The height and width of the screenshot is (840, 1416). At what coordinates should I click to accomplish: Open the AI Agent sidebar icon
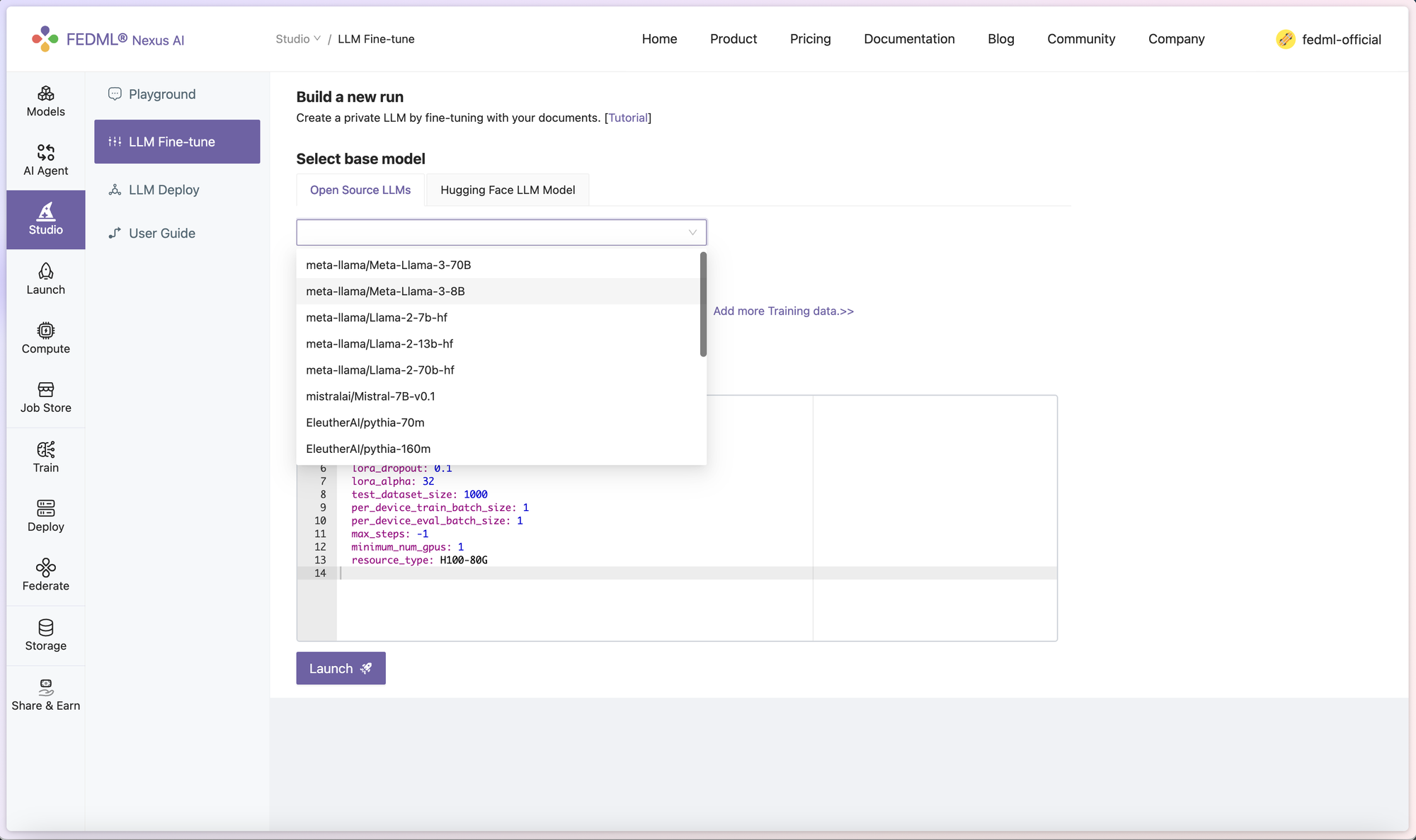tap(45, 160)
